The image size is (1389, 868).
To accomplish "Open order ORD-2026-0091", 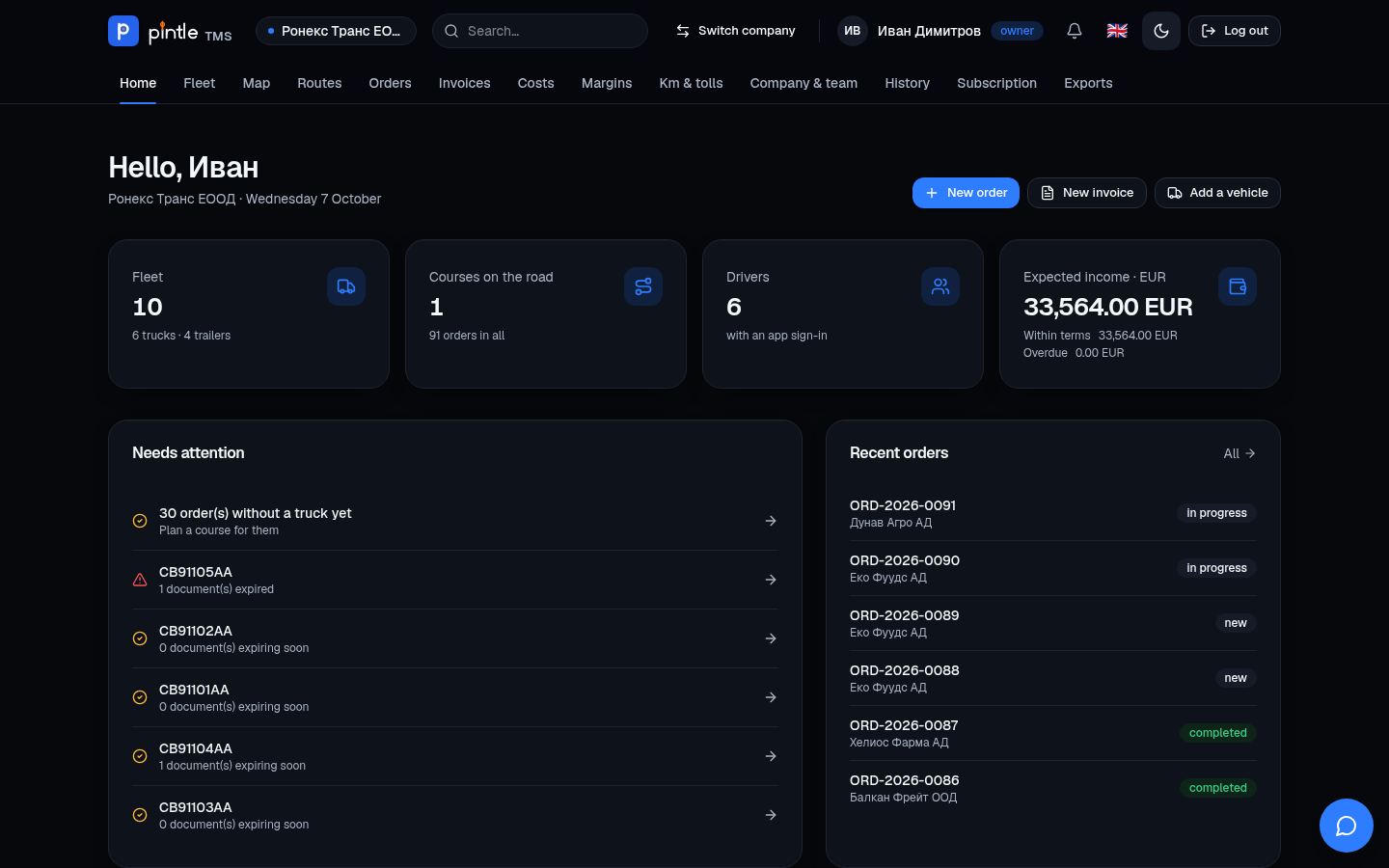I will click(x=1053, y=513).
